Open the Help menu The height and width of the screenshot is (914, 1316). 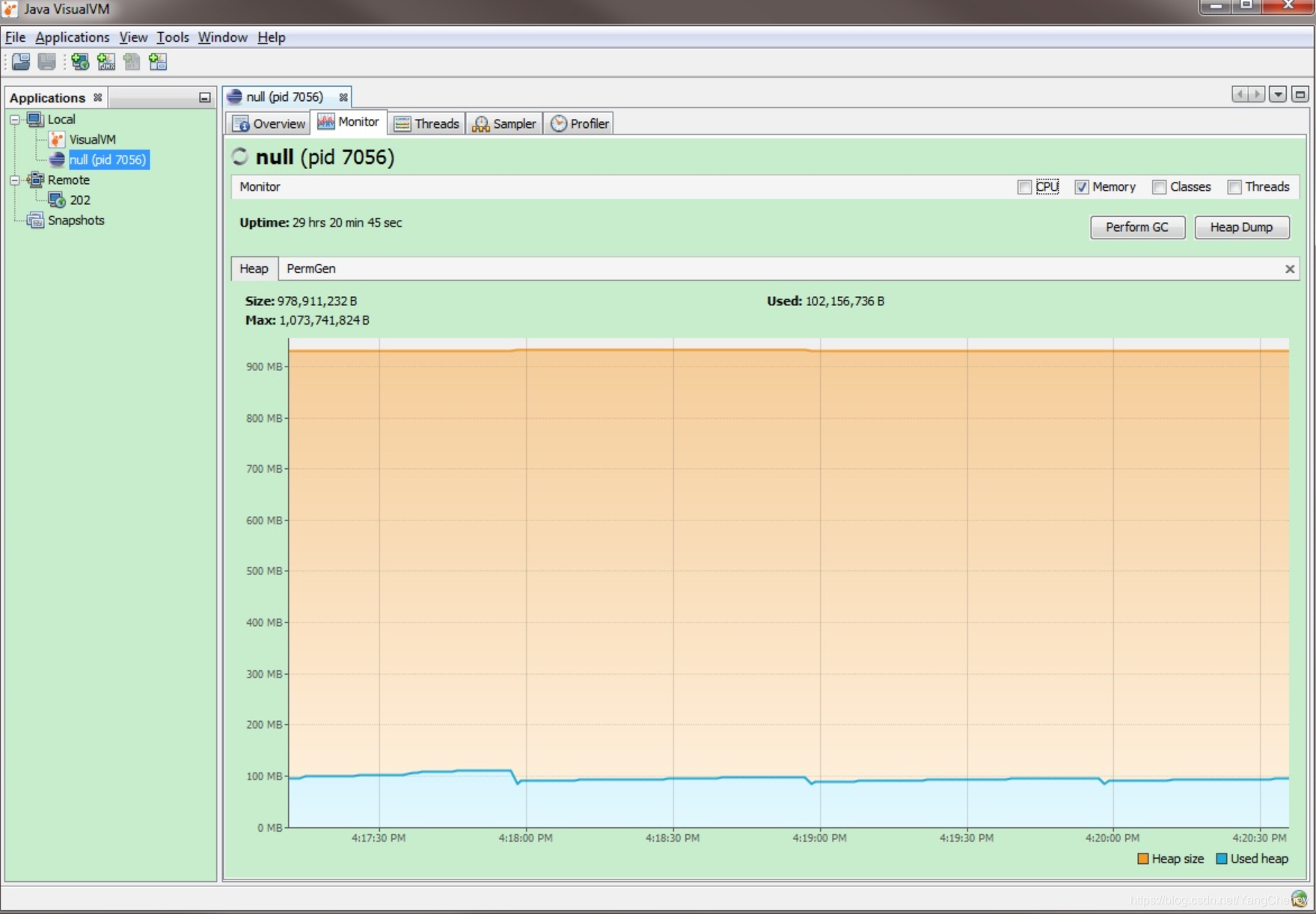tap(272, 37)
